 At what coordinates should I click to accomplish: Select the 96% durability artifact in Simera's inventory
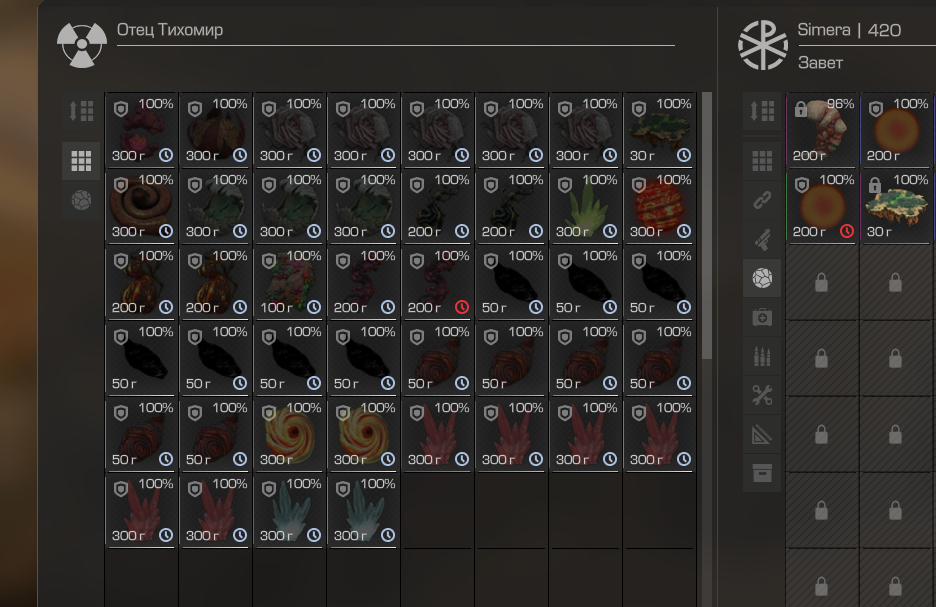(x=823, y=130)
